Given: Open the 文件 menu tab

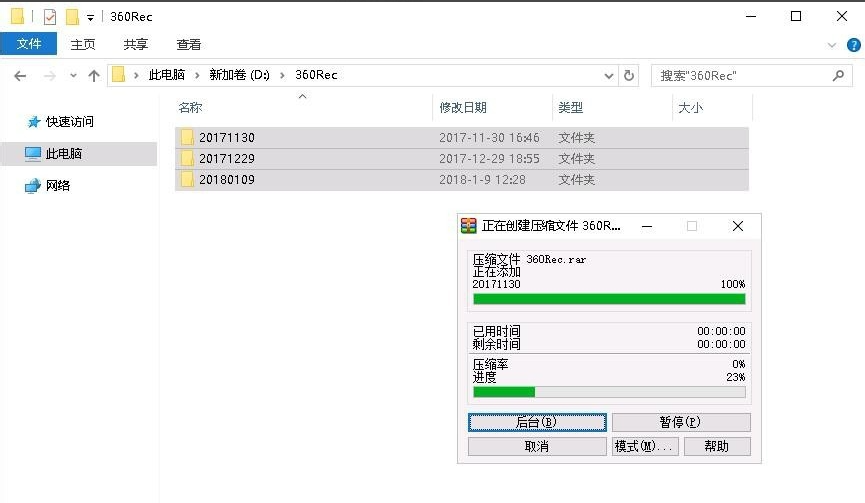Looking at the screenshot, I should pos(29,44).
